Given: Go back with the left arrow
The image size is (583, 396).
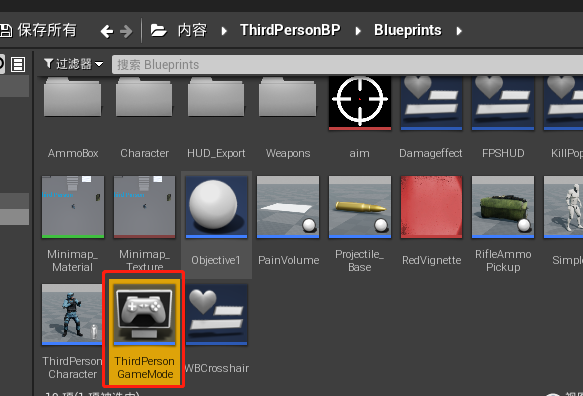Looking at the screenshot, I should pos(107,31).
